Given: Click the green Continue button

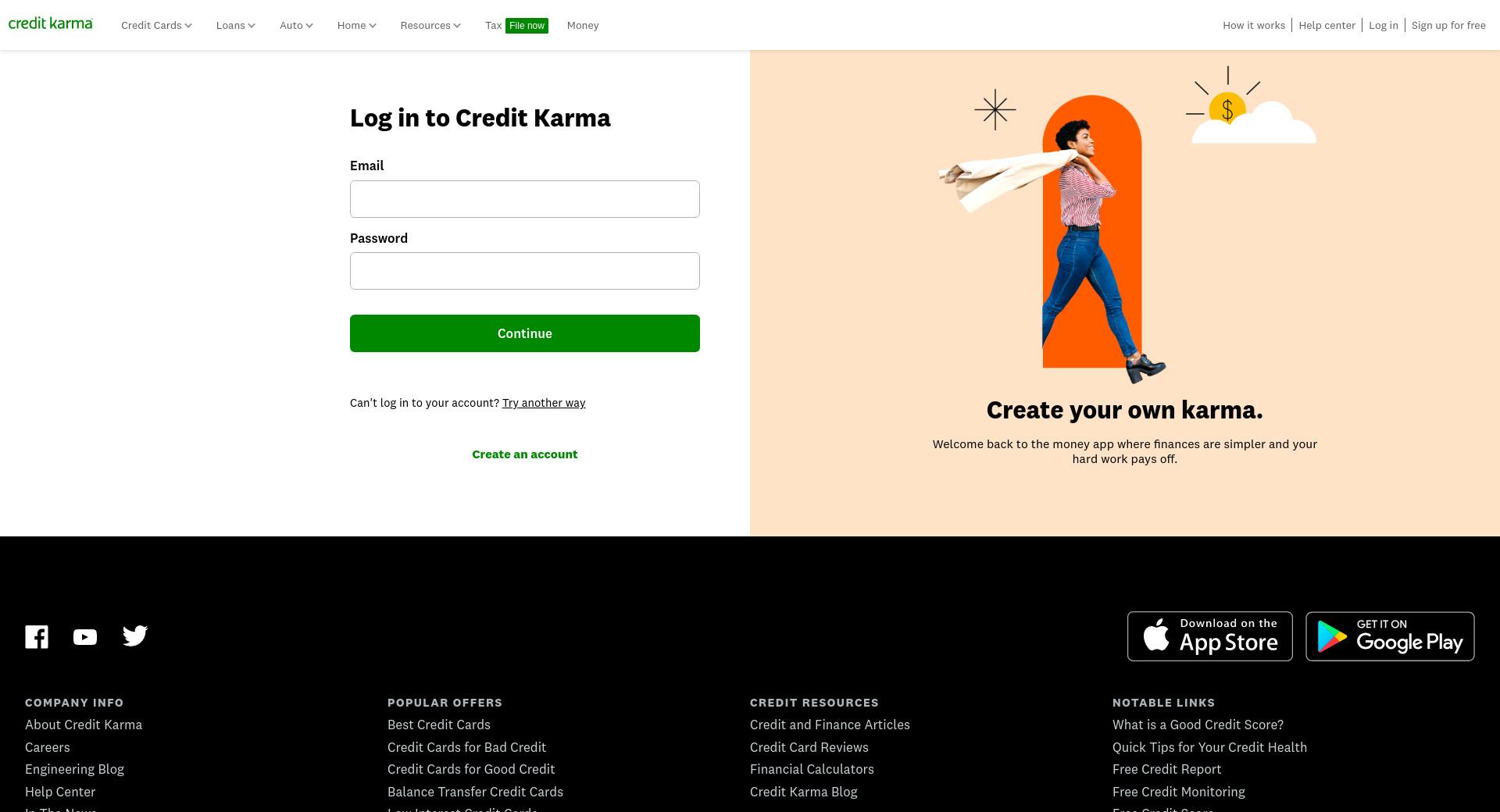Looking at the screenshot, I should 525,333.
